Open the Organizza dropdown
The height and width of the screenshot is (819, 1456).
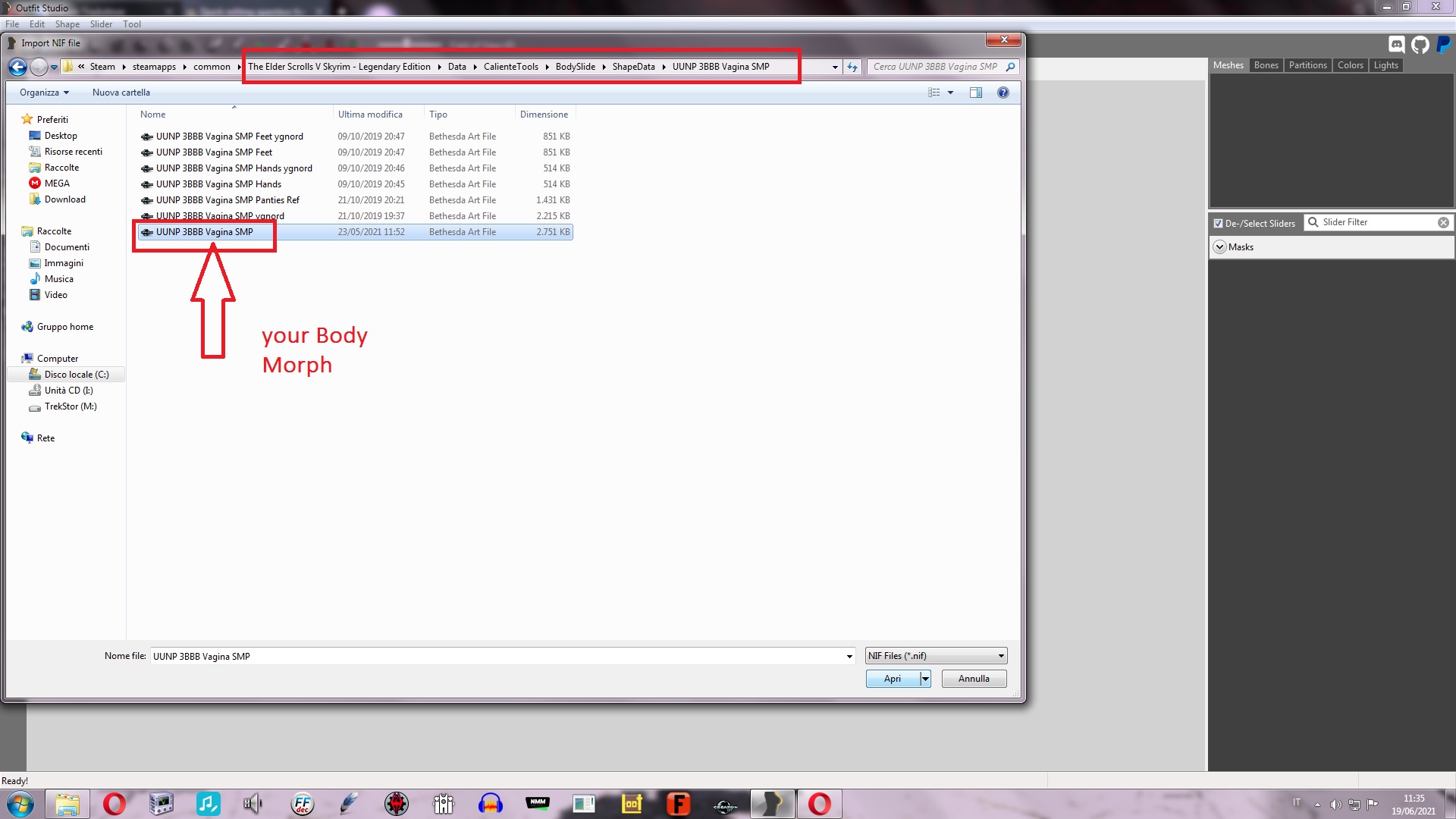[x=44, y=93]
